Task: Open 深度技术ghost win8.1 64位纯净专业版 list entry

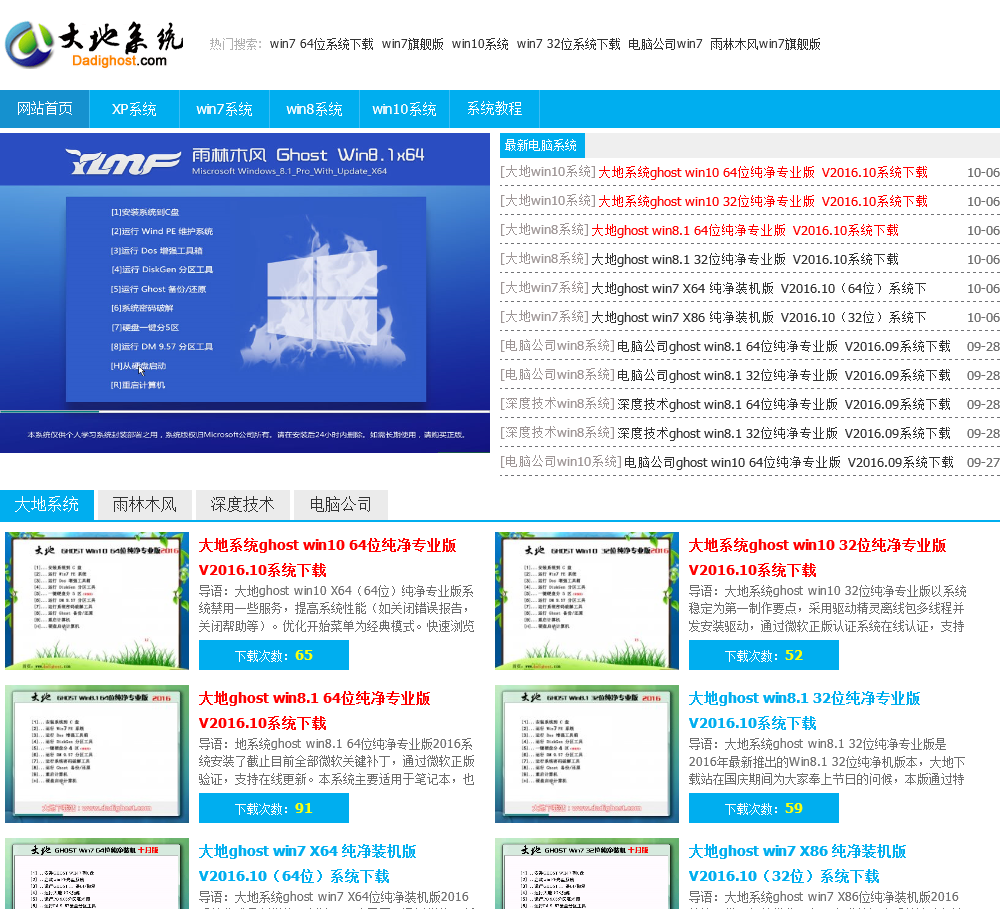Action: [783, 404]
